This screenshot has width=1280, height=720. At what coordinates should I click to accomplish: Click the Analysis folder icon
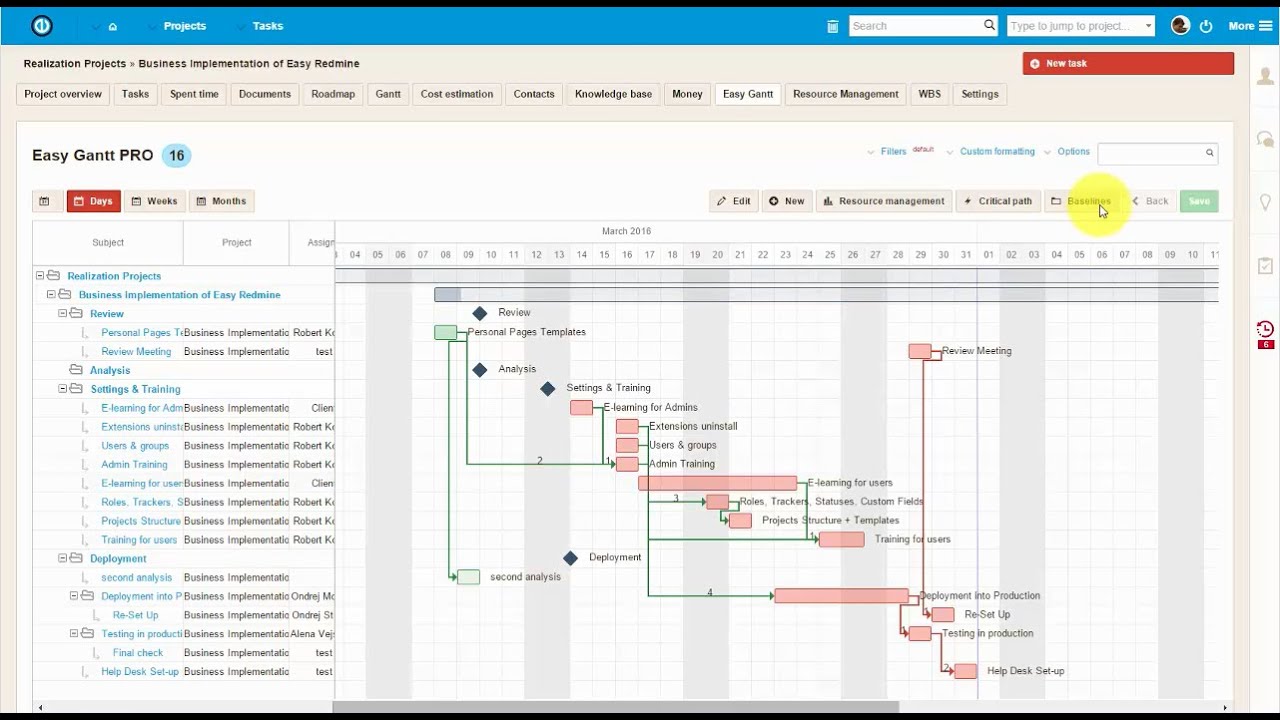click(76, 370)
